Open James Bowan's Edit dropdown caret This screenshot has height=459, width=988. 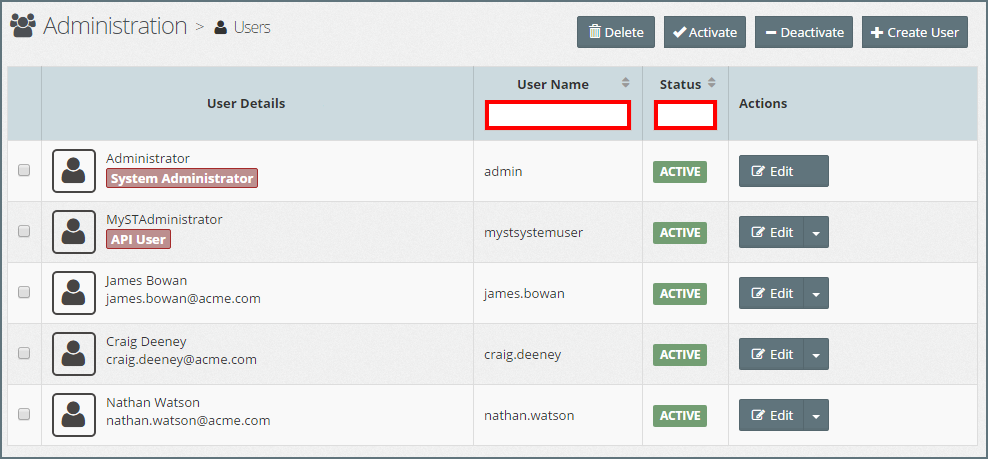(816, 293)
